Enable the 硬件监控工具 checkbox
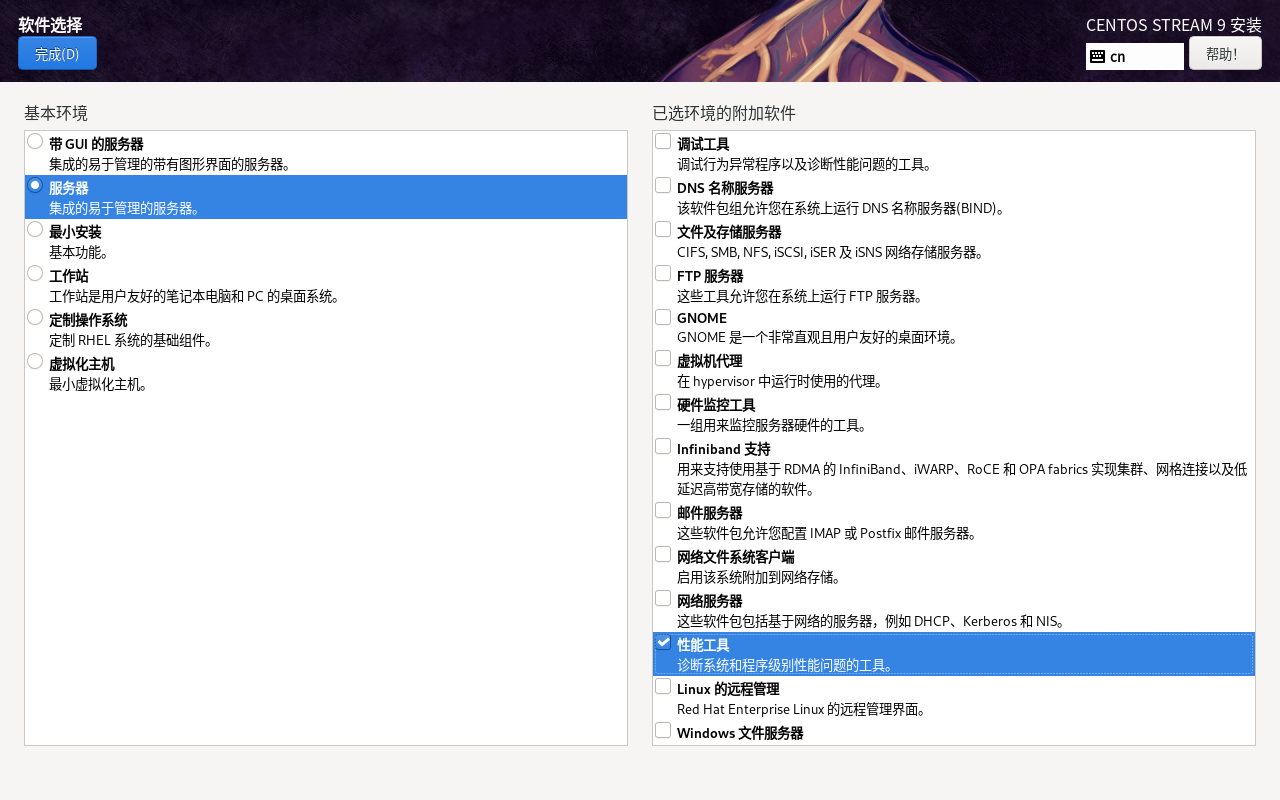 (x=663, y=402)
